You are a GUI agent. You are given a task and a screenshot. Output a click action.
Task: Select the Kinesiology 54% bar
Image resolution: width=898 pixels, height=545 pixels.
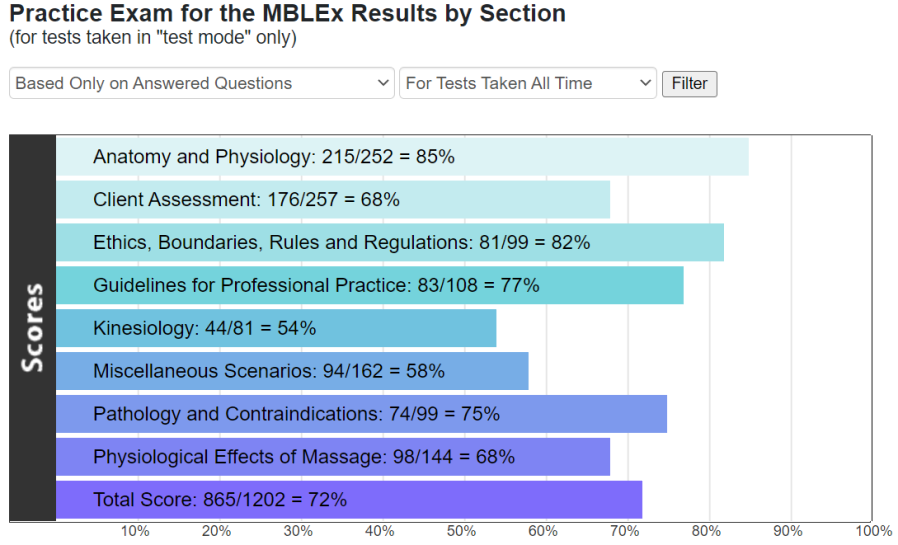click(x=276, y=328)
